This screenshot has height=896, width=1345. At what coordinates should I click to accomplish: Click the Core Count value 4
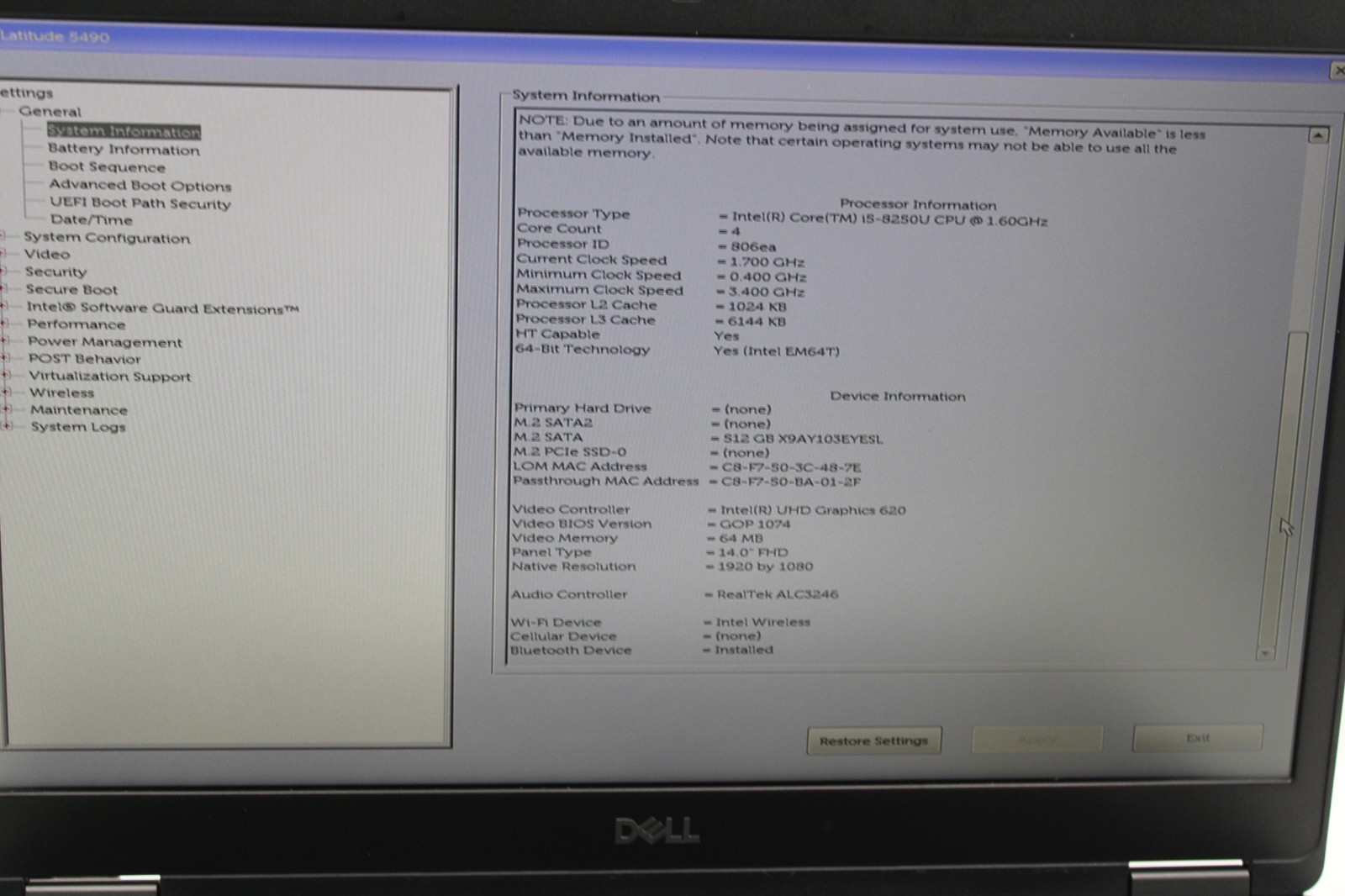pos(736,231)
